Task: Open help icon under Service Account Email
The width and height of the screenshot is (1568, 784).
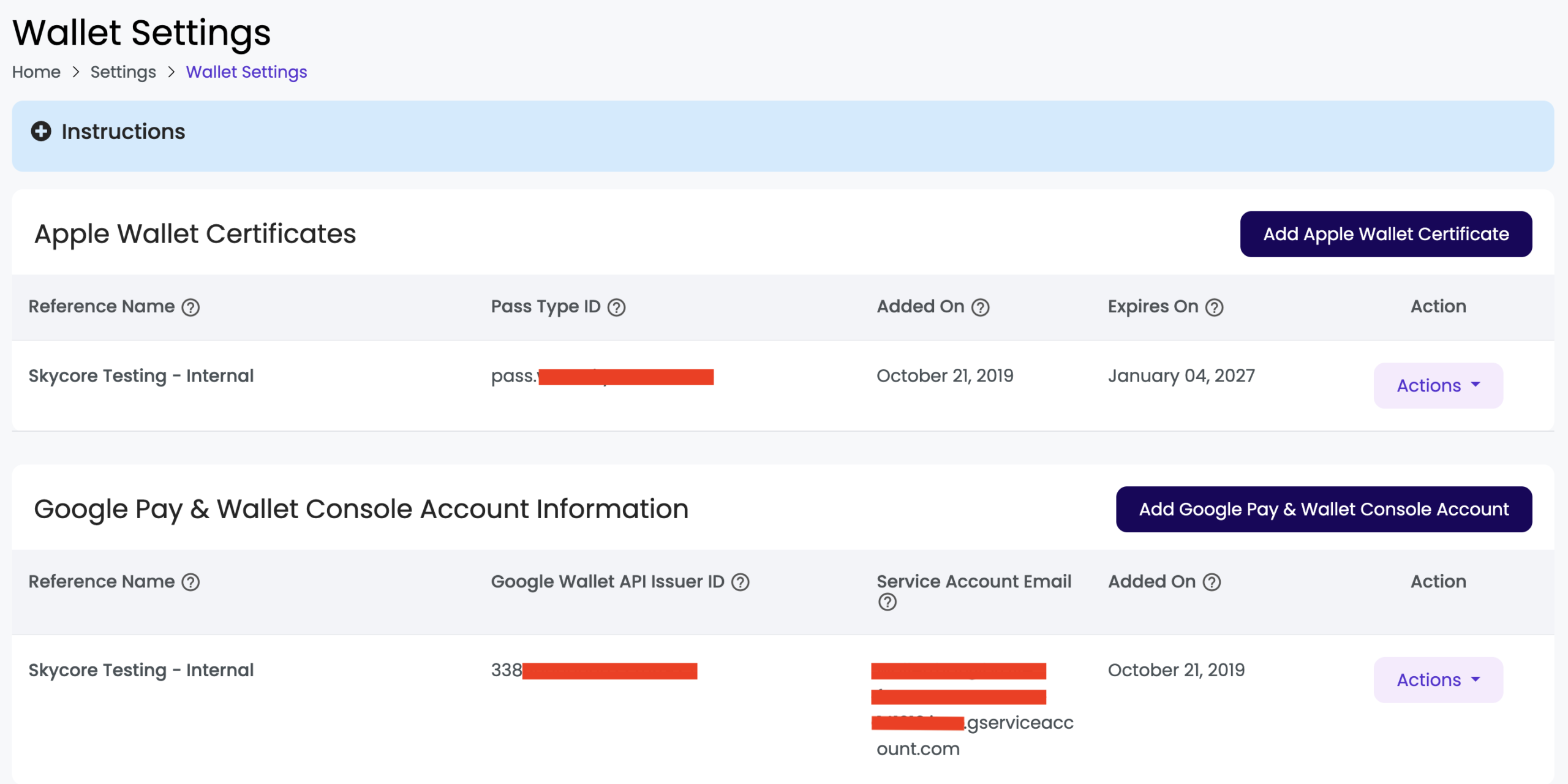Action: (887, 602)
